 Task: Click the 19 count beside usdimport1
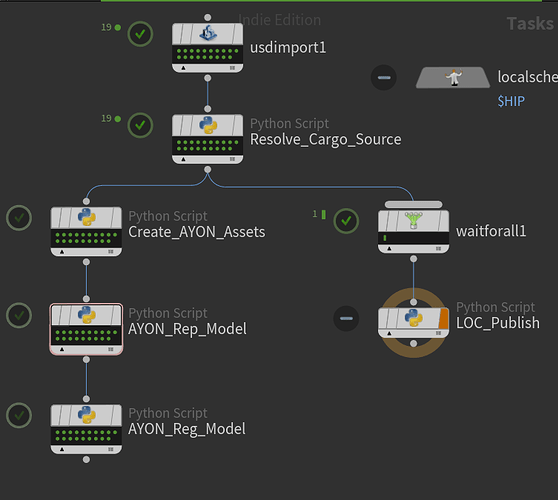(106, 27)
